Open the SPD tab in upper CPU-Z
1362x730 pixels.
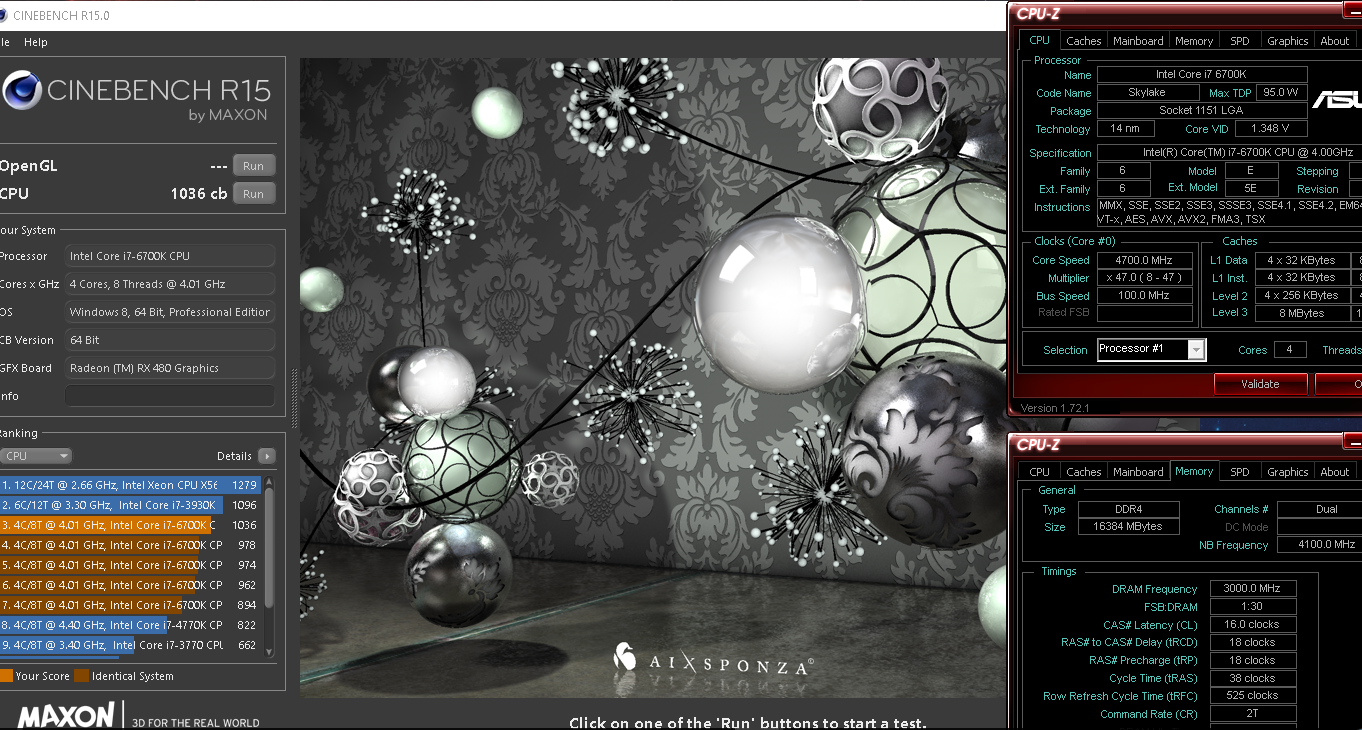click(1240, 41)
